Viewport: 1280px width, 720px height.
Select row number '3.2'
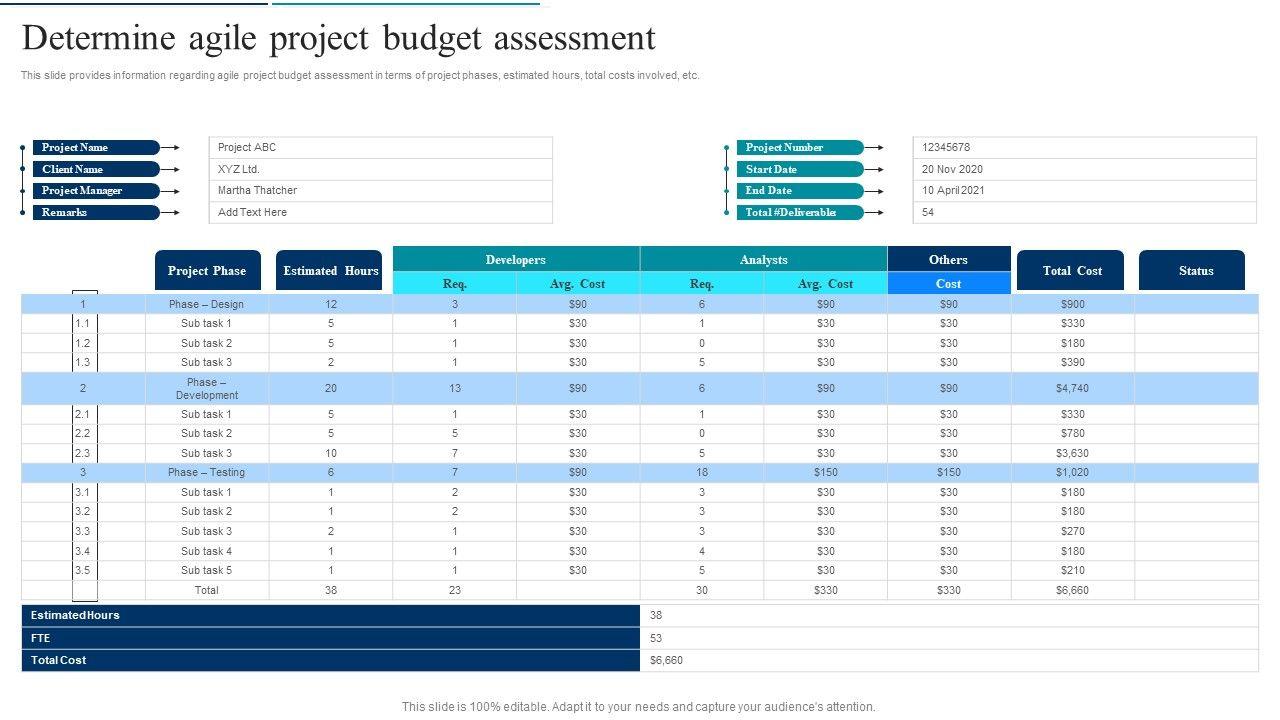(83, 511)
